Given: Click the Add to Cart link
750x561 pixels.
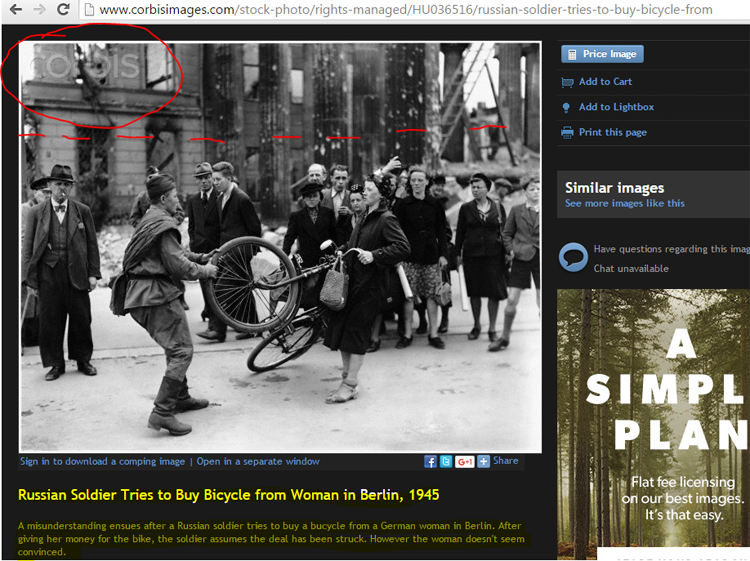Looking at the screenshot, I should pos(605,82).
